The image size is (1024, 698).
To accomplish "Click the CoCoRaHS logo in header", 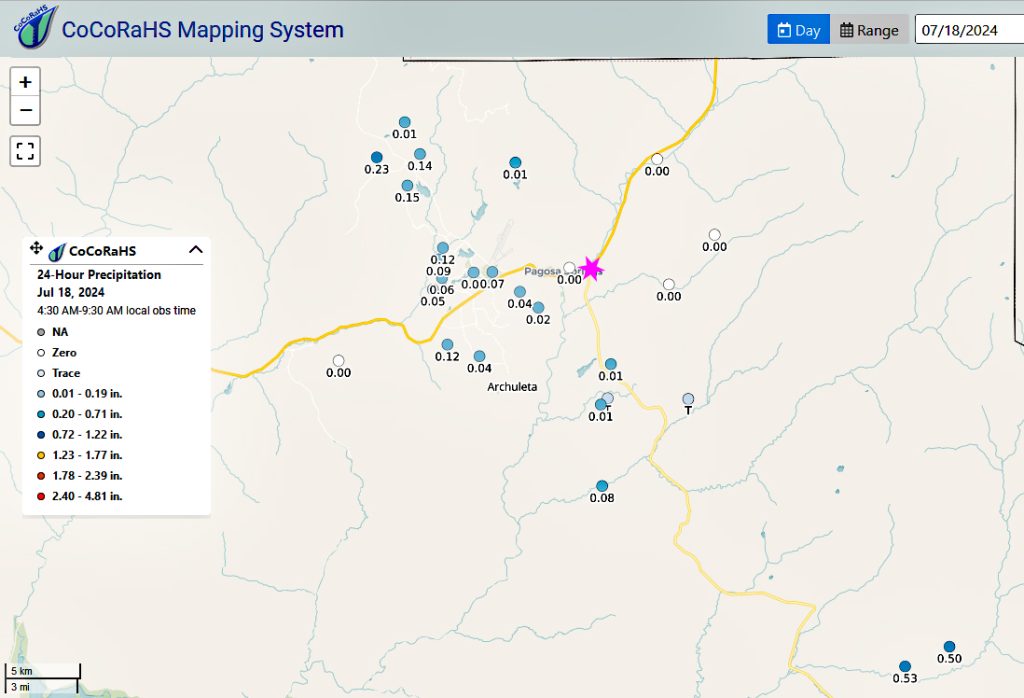I will 35,27.
